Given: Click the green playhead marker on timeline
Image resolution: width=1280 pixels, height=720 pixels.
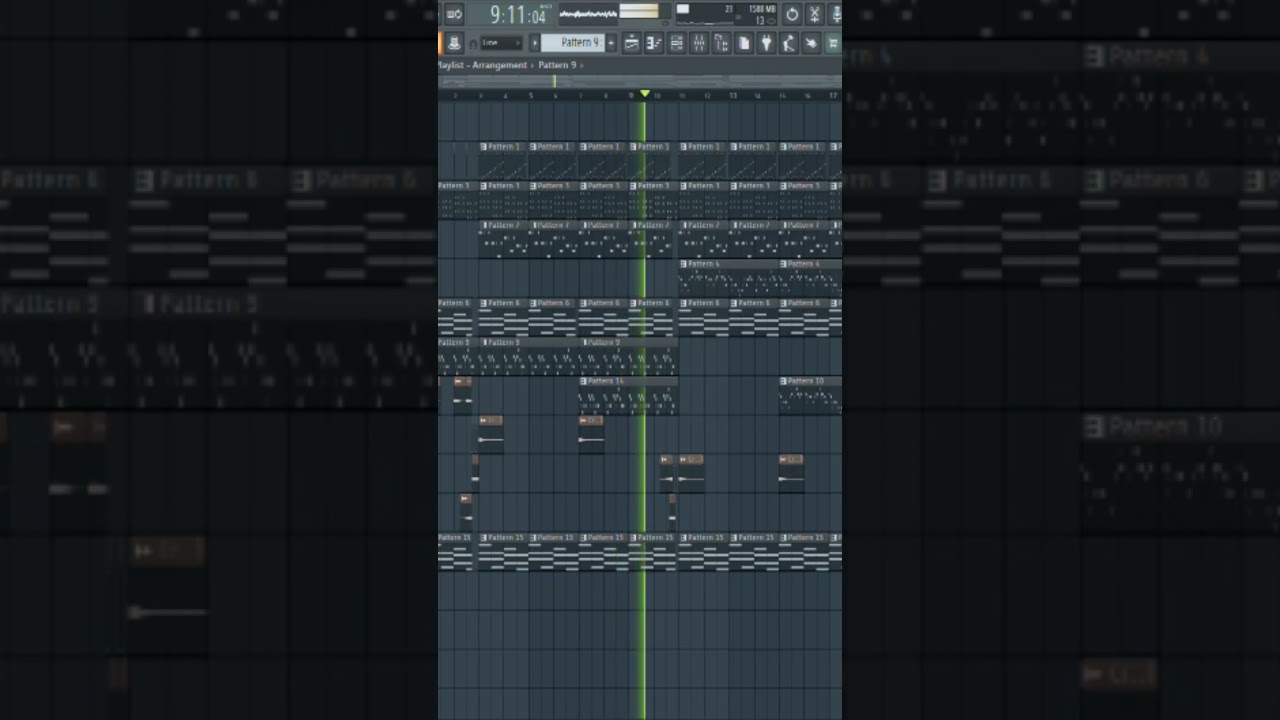Looking at the screenshot, I should pos(645,93).
